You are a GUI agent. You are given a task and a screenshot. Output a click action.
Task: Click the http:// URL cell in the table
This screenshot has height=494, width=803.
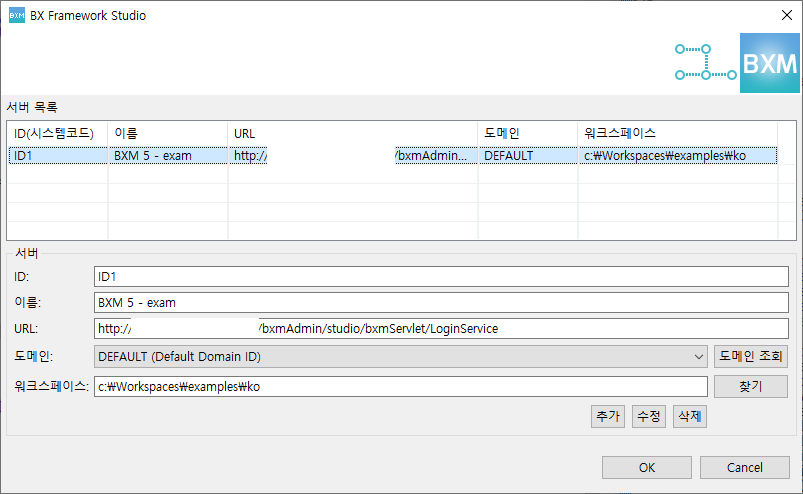click(x=353, y=156)
